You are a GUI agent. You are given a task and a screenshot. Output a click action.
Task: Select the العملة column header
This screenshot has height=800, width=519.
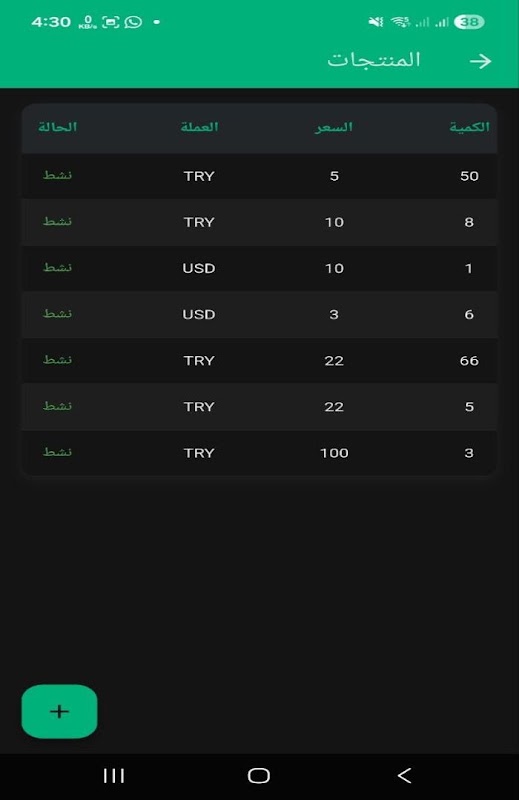coord(199,127)
